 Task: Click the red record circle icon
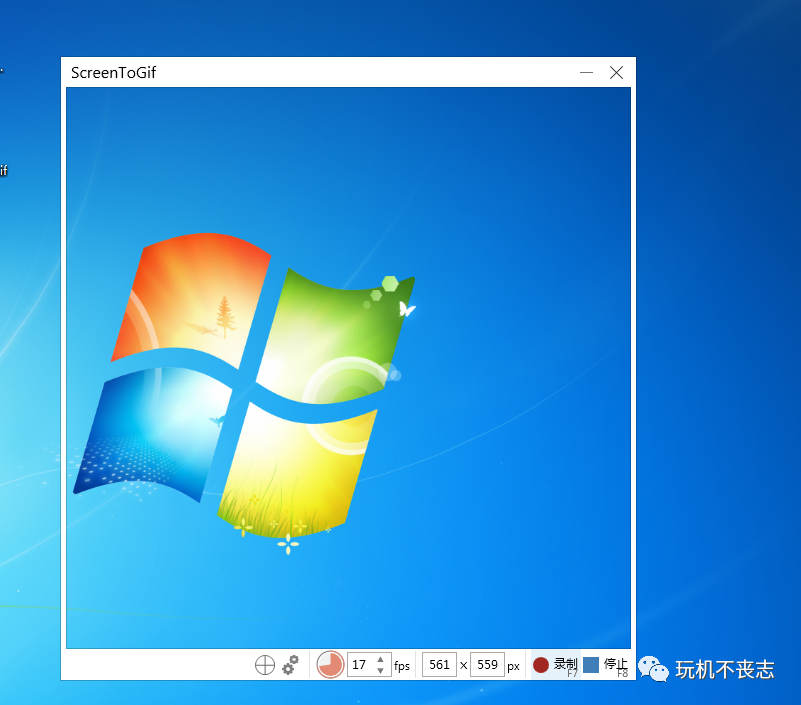point(541,665)
